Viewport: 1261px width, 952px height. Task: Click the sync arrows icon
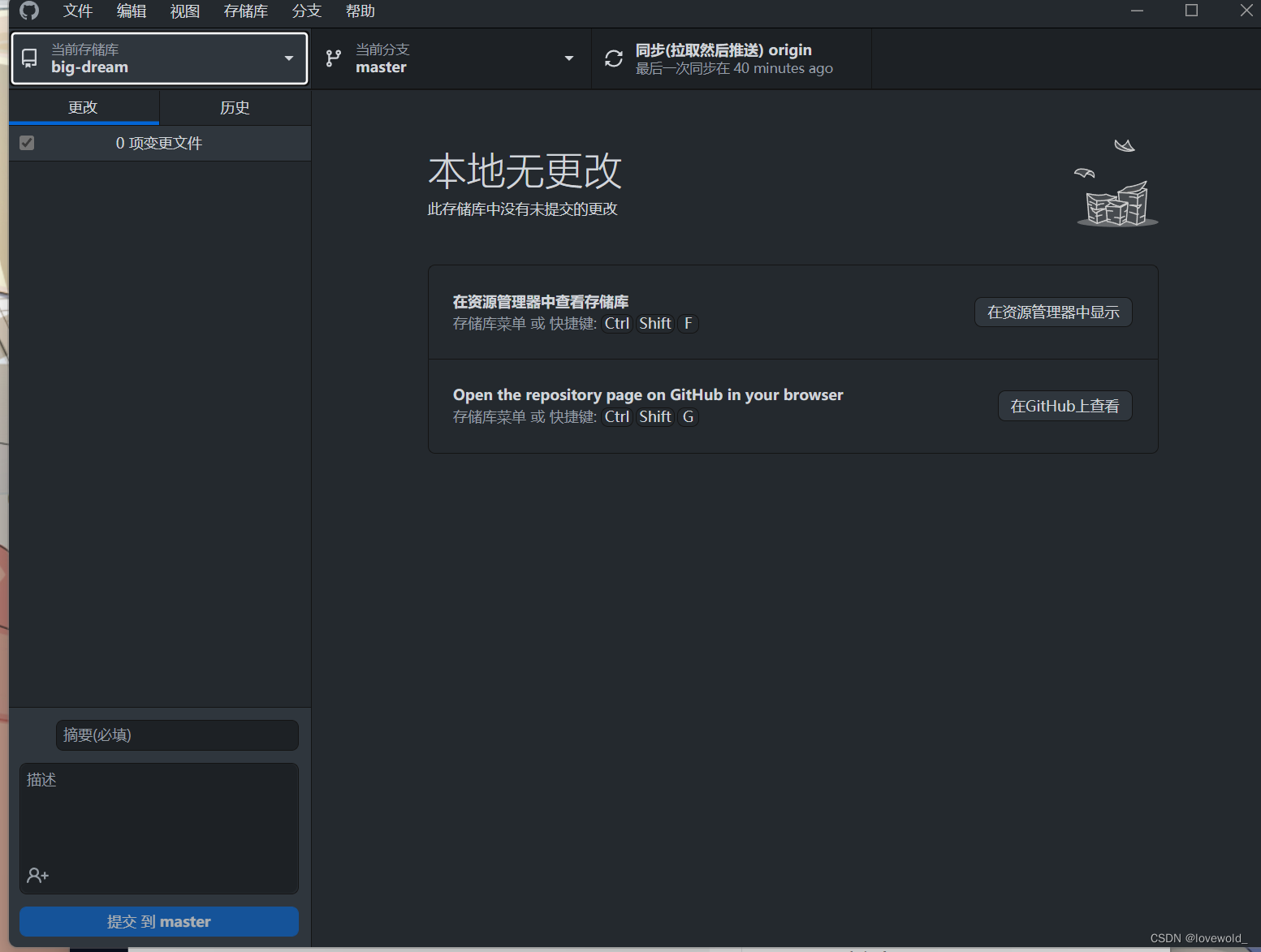[x=614, y=58]
